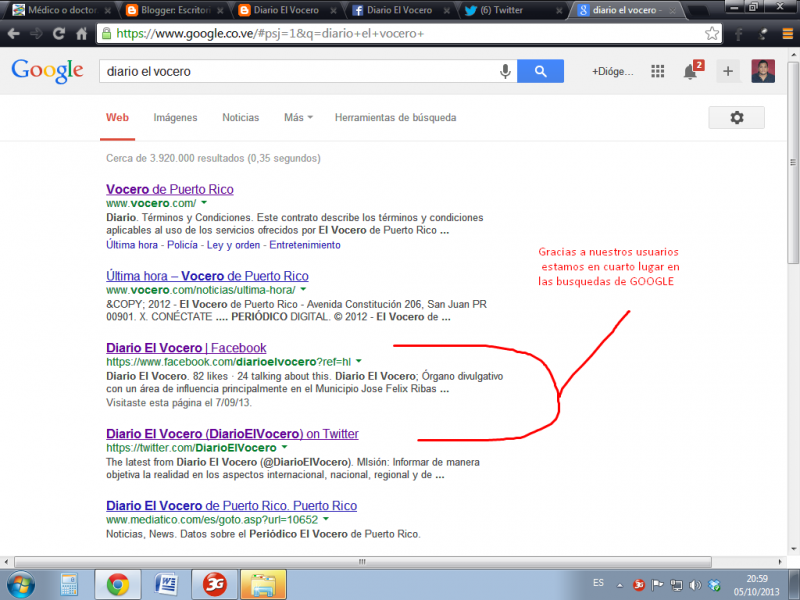Open Calculator from the taskbar
800x600 pixels.
pyautogui.click(x=69, y=585)
